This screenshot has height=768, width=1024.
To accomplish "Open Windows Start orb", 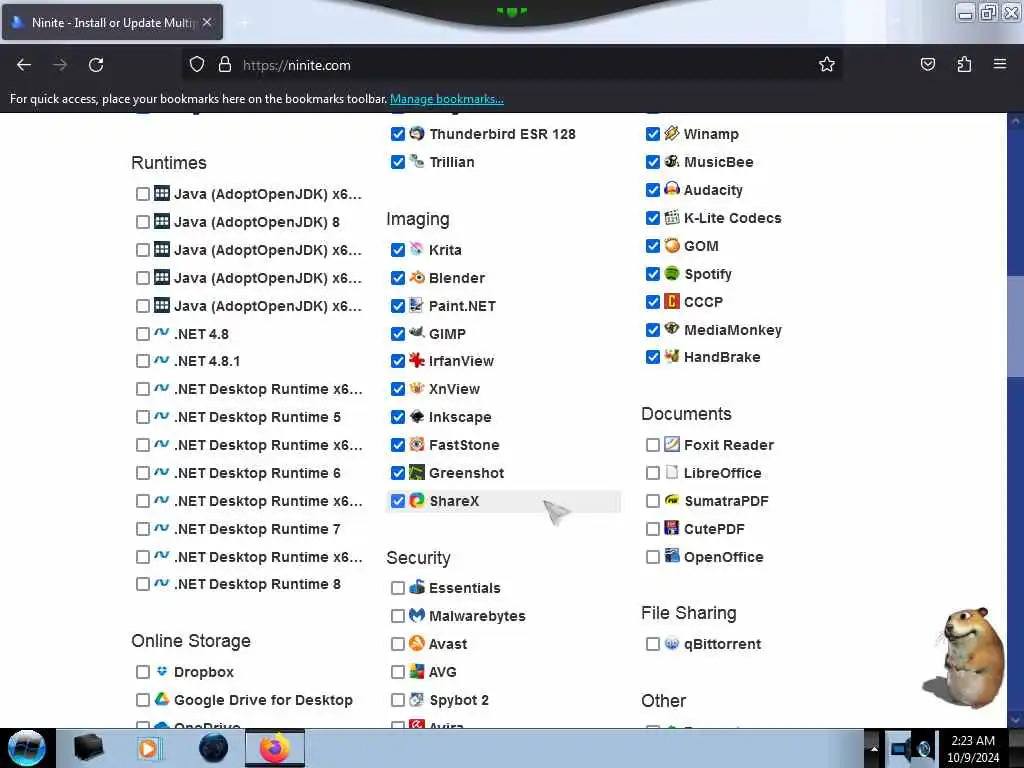I will [26, 748].
